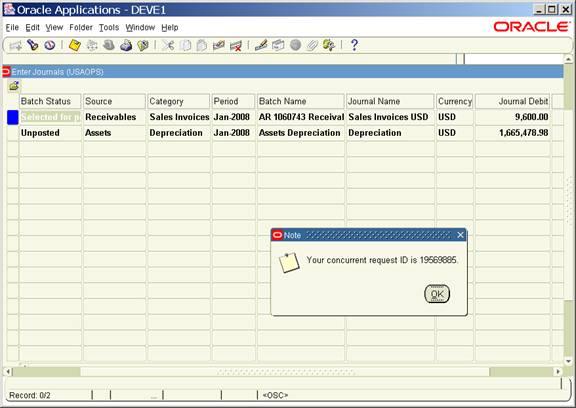Click the Clear Record eraser icon
Viewport: 576px width, 408px height.
[219, 46]
